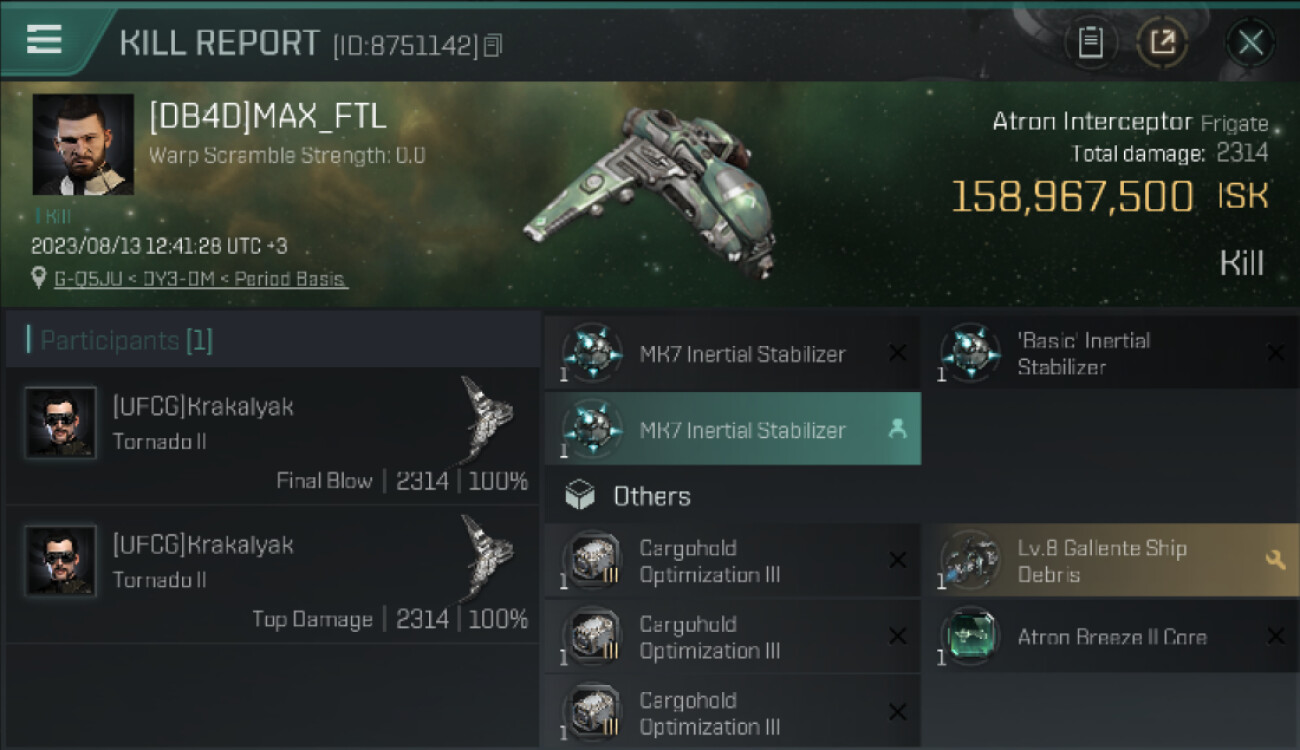Click the wrench icon on Ship Debris
This screenshot has height=750, width=1300.
tap(1275, 561)
